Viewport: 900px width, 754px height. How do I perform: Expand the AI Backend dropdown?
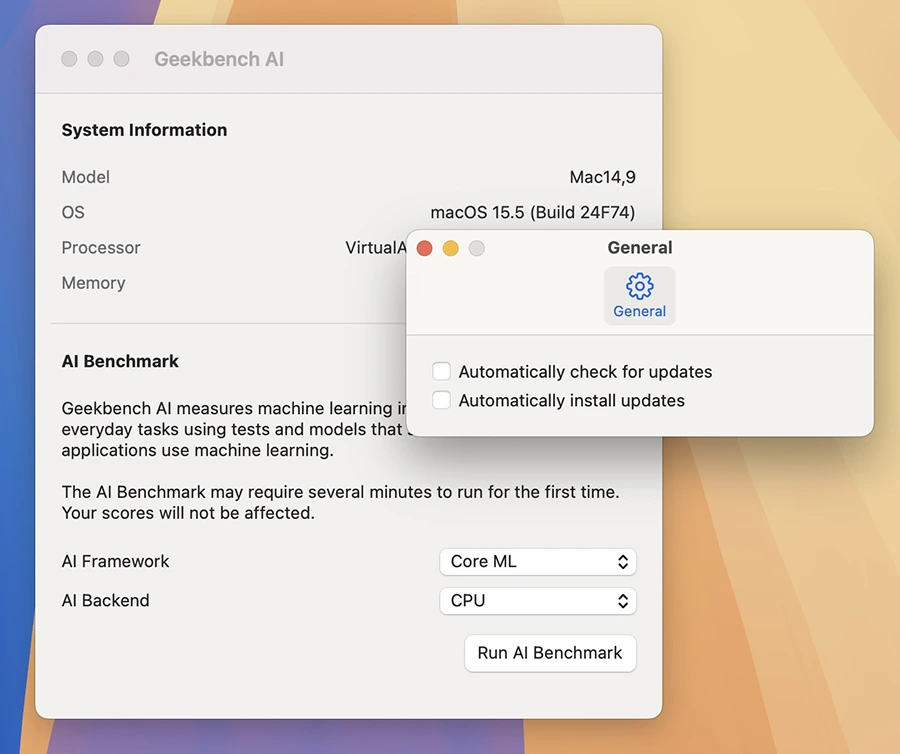click(537, 601)
